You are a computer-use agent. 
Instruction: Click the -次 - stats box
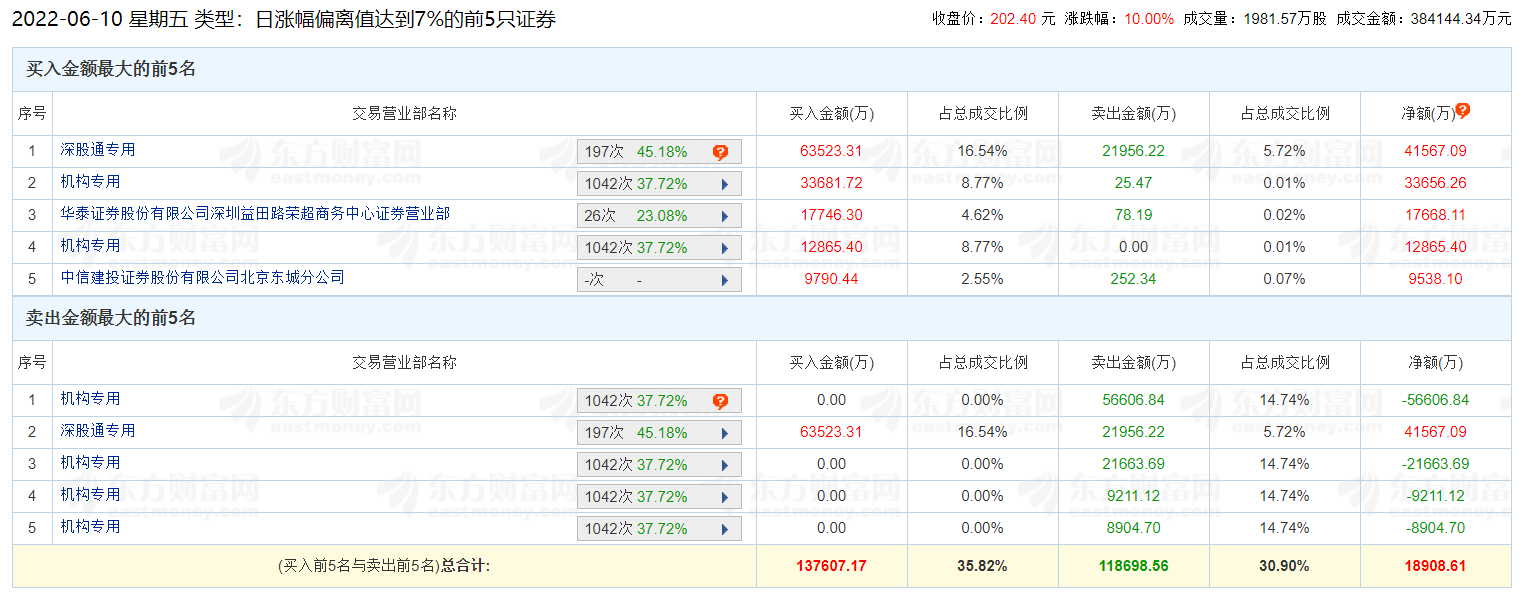(x=659, y=280)
